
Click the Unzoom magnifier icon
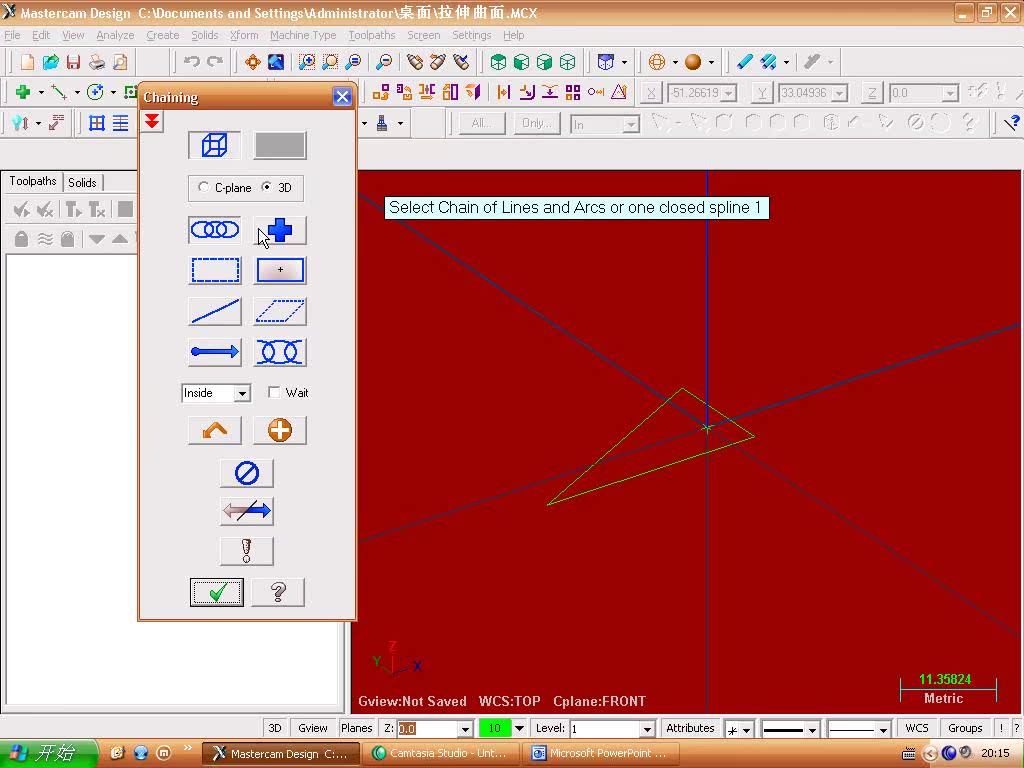pyautogui.click(x=385, y=62)
